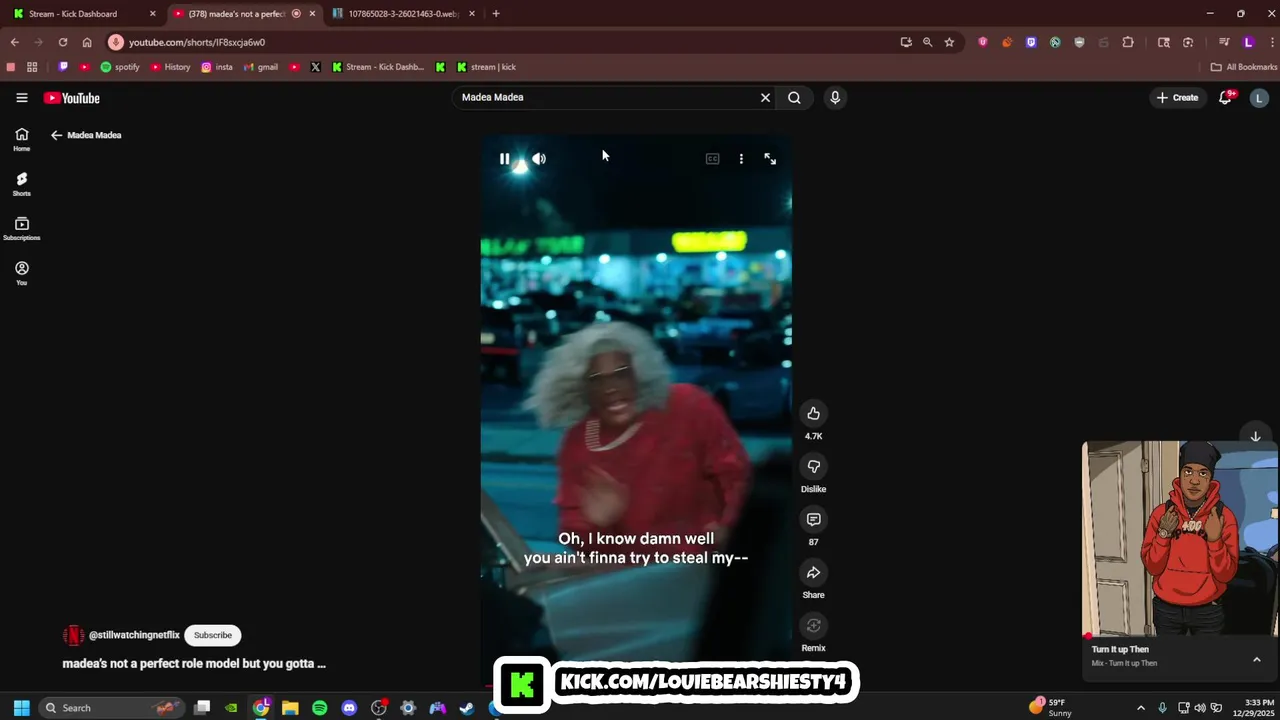Viewport: 1280px width, 720px height.
Task: Open the insta bookmark
Action: coord(217,67)
